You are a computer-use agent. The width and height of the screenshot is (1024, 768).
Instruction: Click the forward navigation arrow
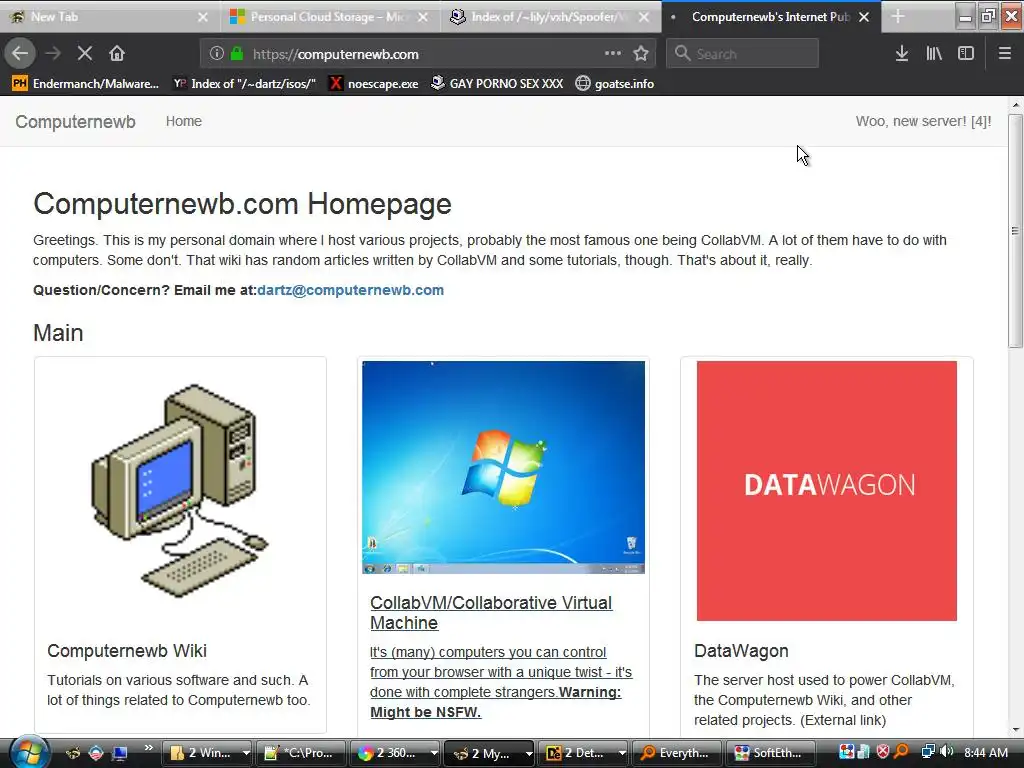click(x=54, y=54)
